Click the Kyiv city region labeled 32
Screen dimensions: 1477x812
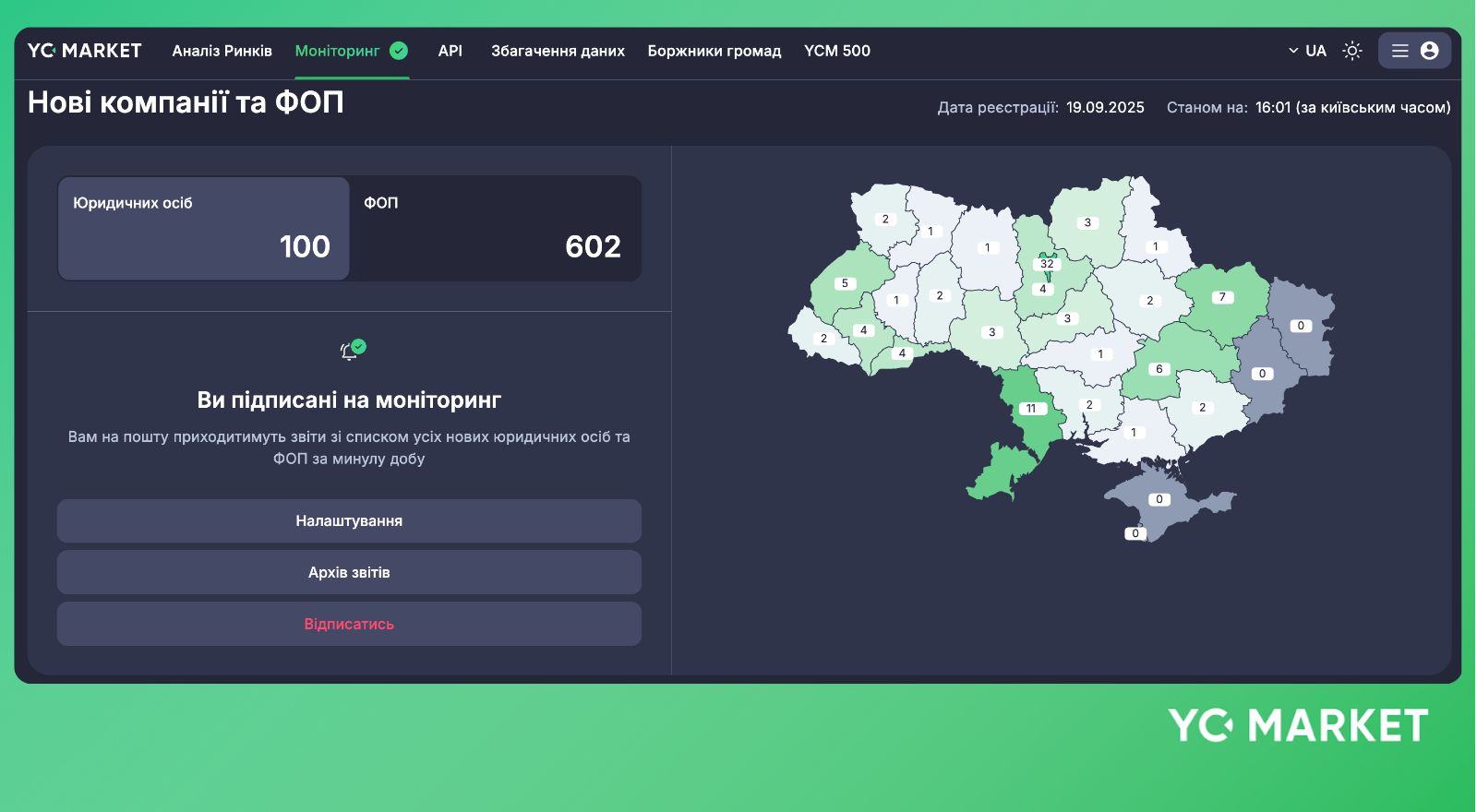pos(1047,264)
